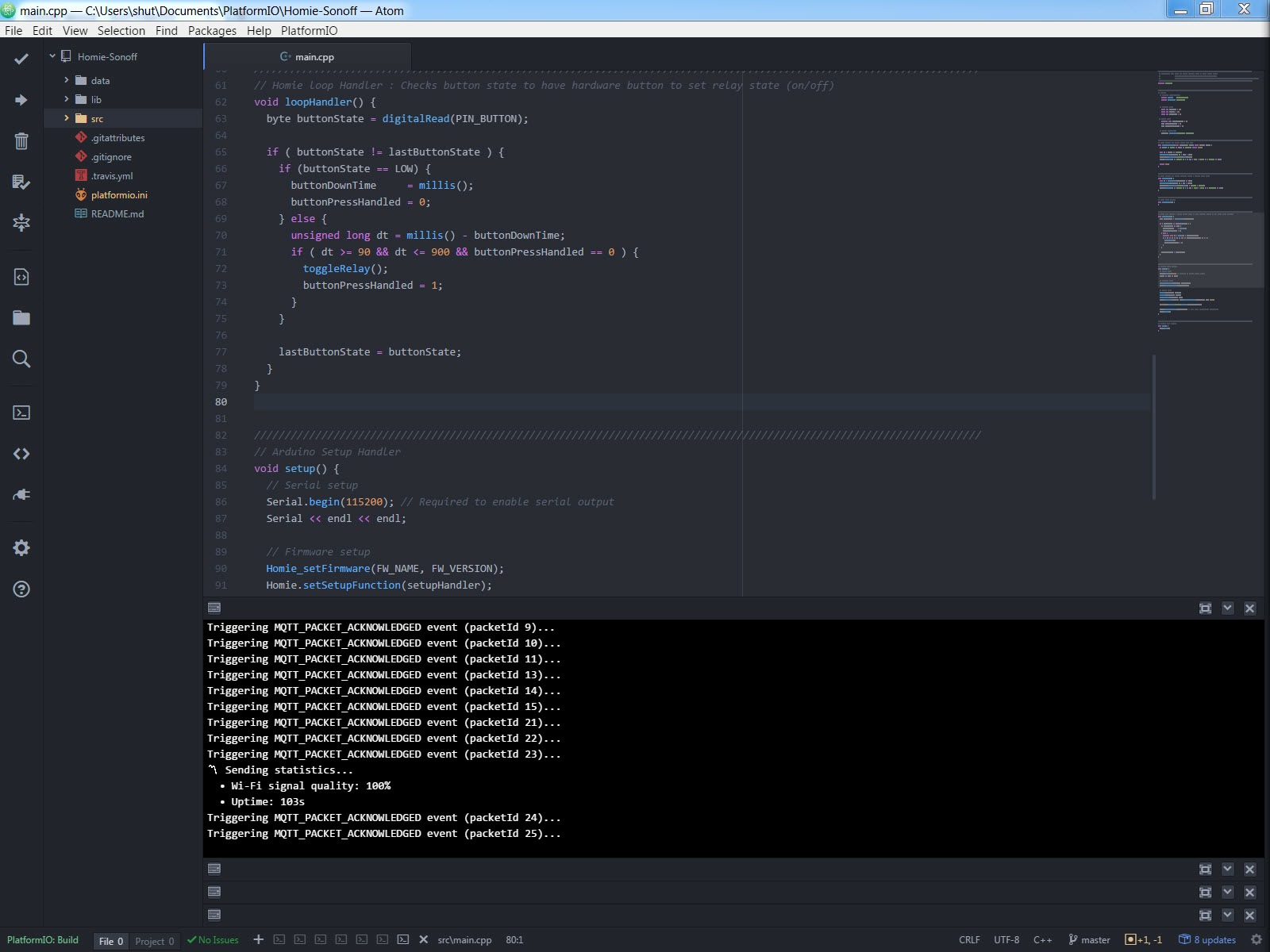Open the Find menu

(x=167, y=30)
